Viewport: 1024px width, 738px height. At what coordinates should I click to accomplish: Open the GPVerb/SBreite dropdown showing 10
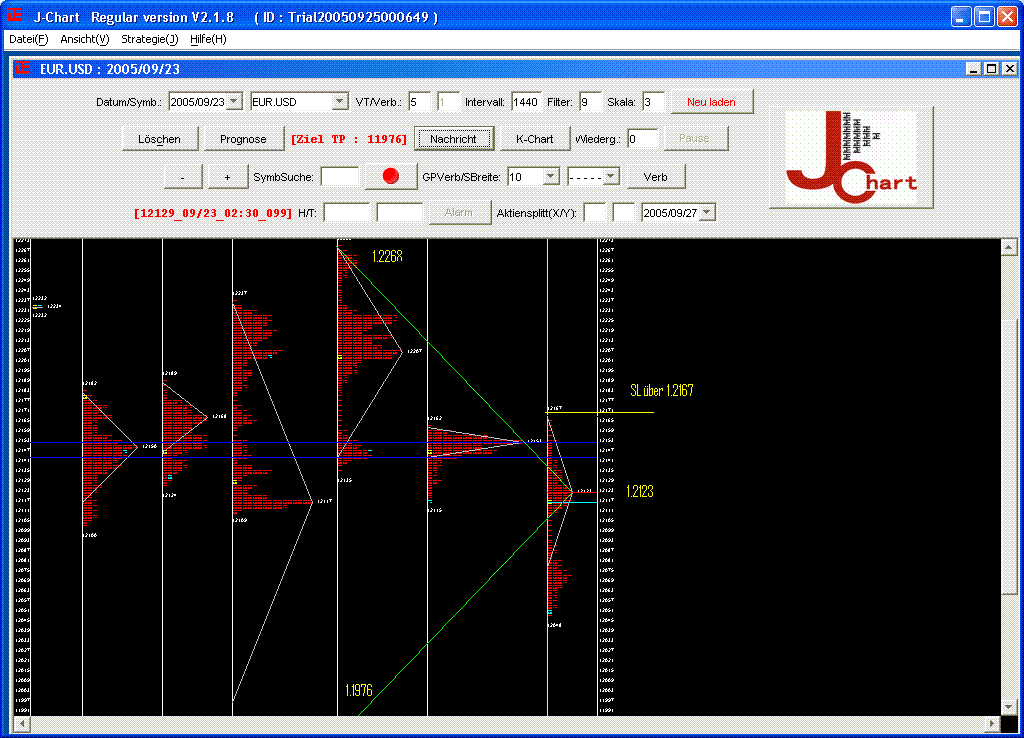point(549,177)
